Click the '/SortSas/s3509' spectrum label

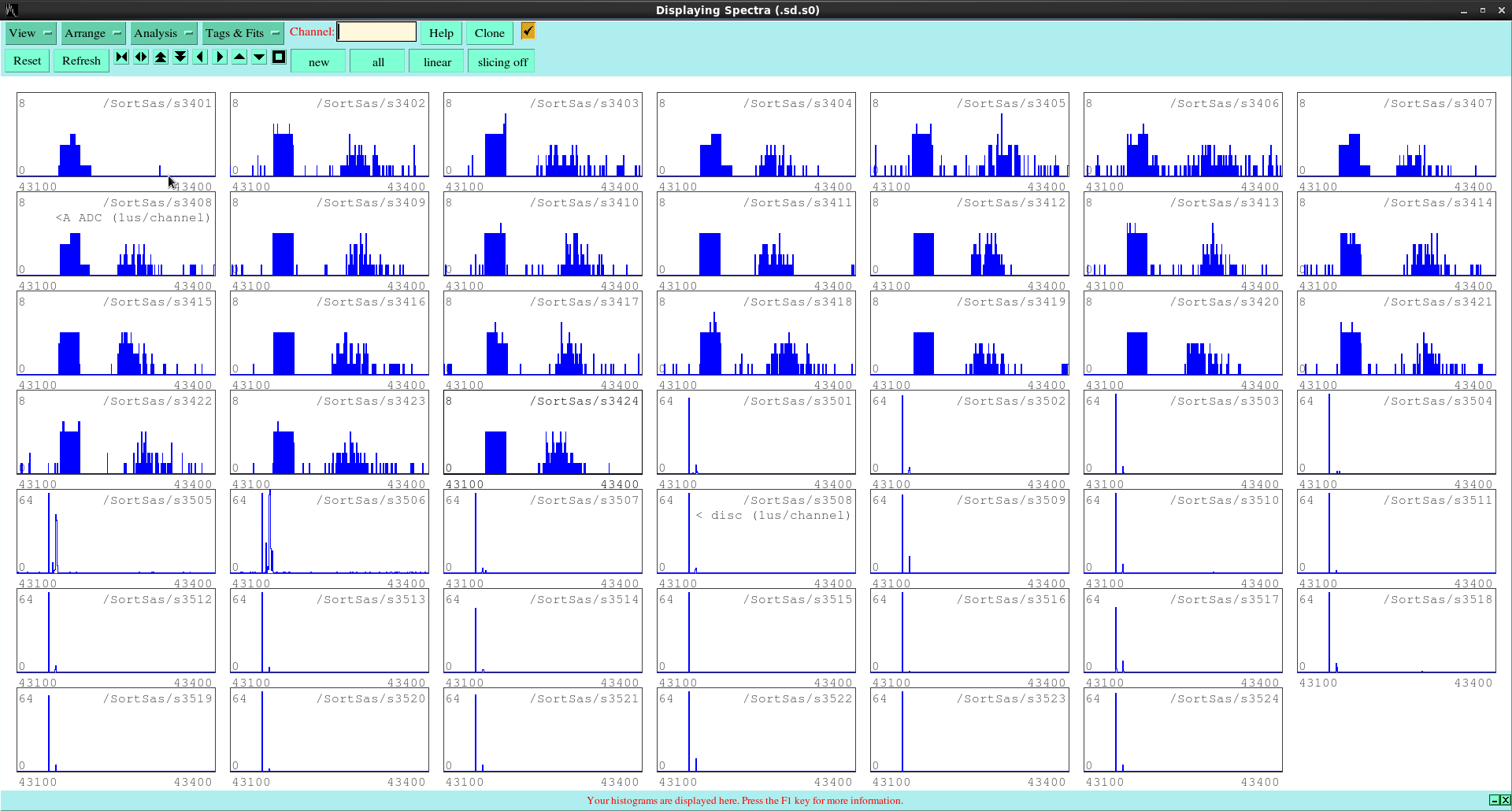[1011, 500]
